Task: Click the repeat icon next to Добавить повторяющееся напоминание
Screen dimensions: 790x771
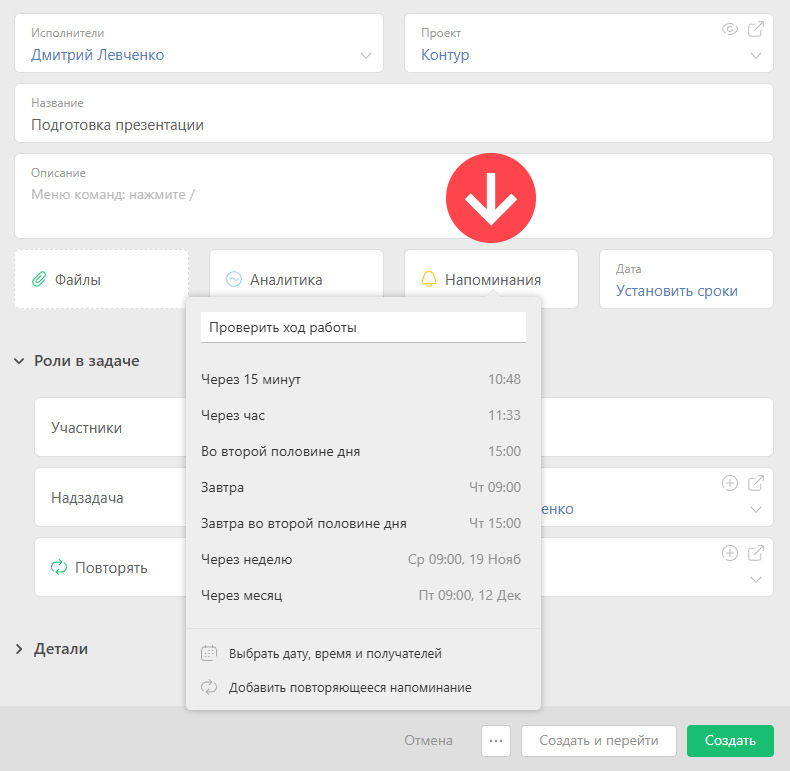Action: click(x=209, y=687)
